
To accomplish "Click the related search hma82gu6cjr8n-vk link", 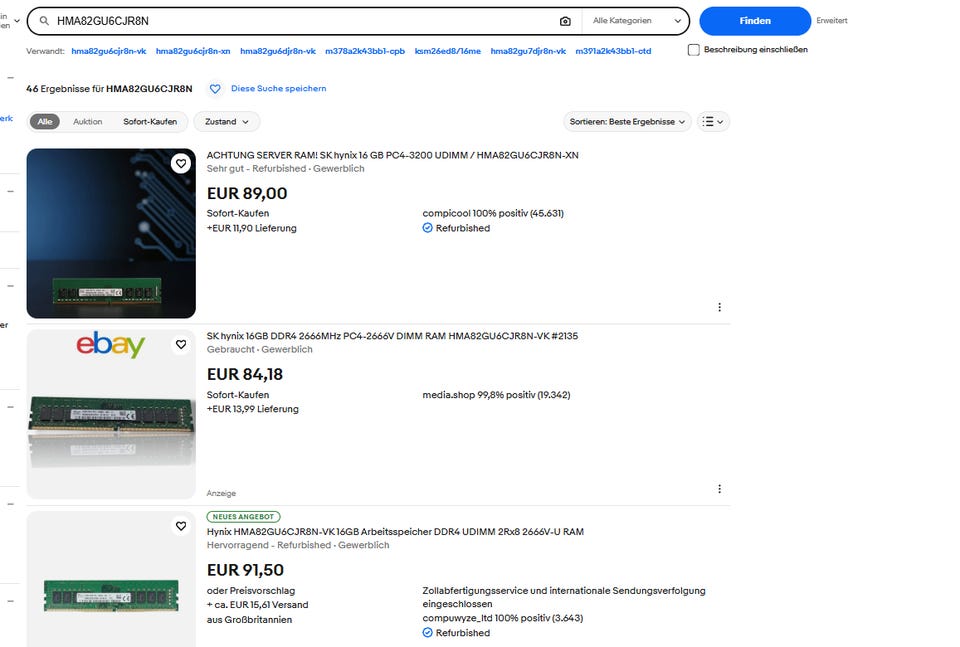I will coord(108,51).
